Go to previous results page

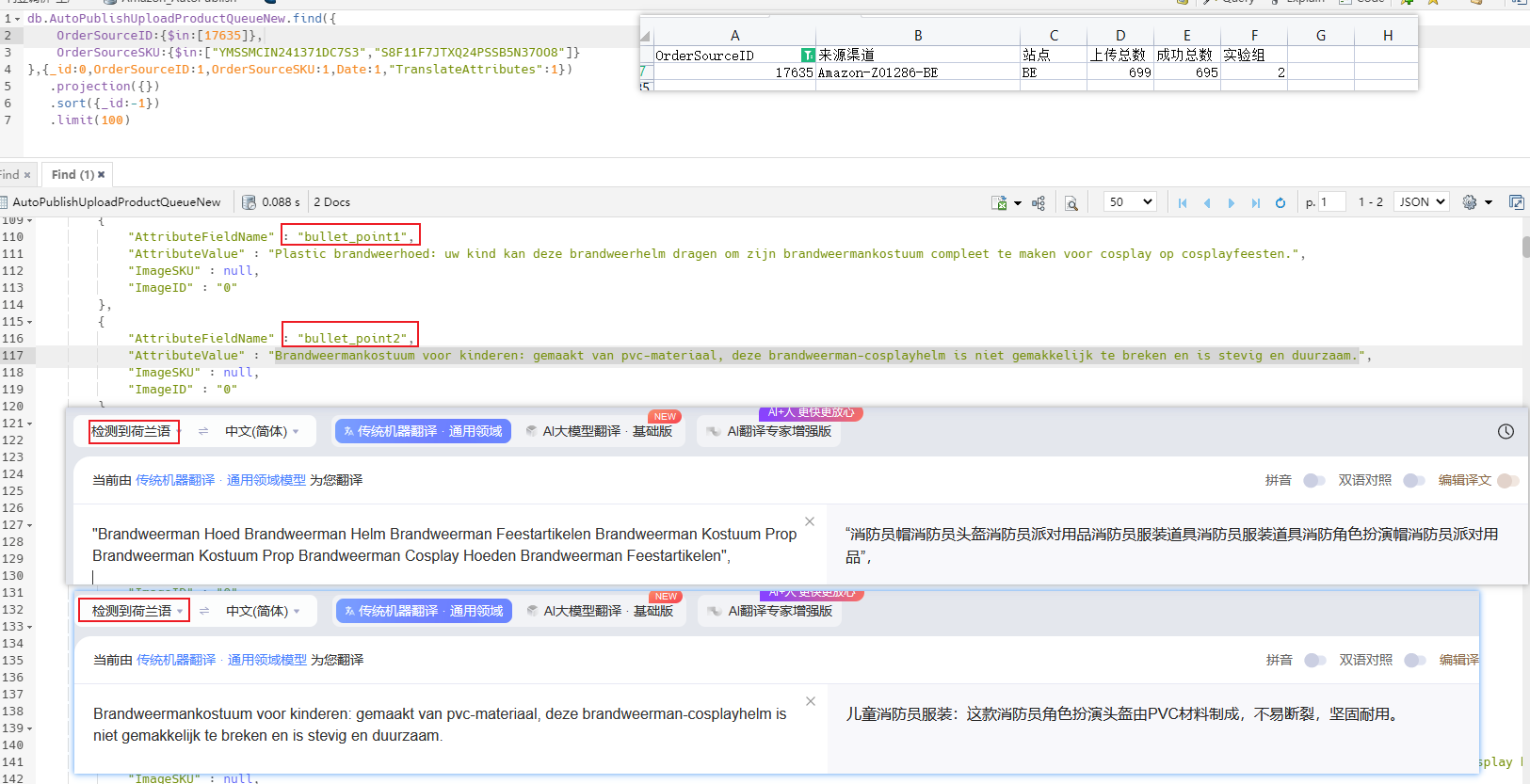click(1207, 202)
